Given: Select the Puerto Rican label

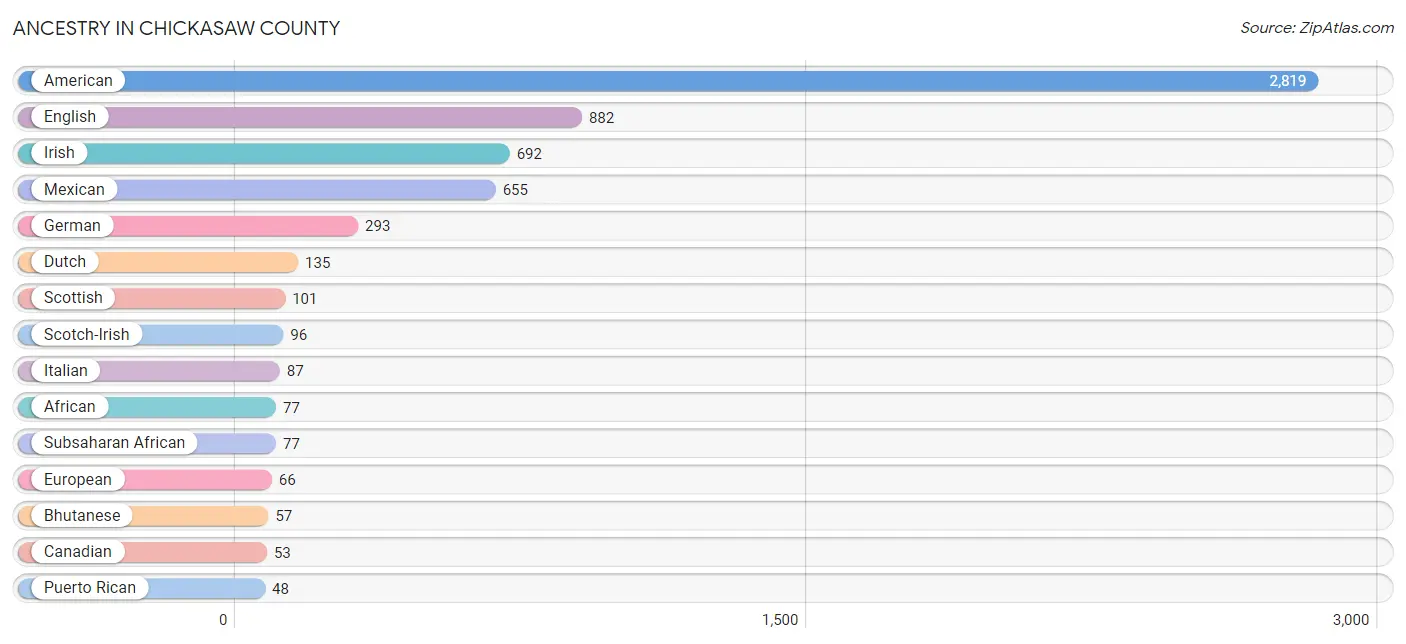Looking at the screenshot, I should 90,588.
